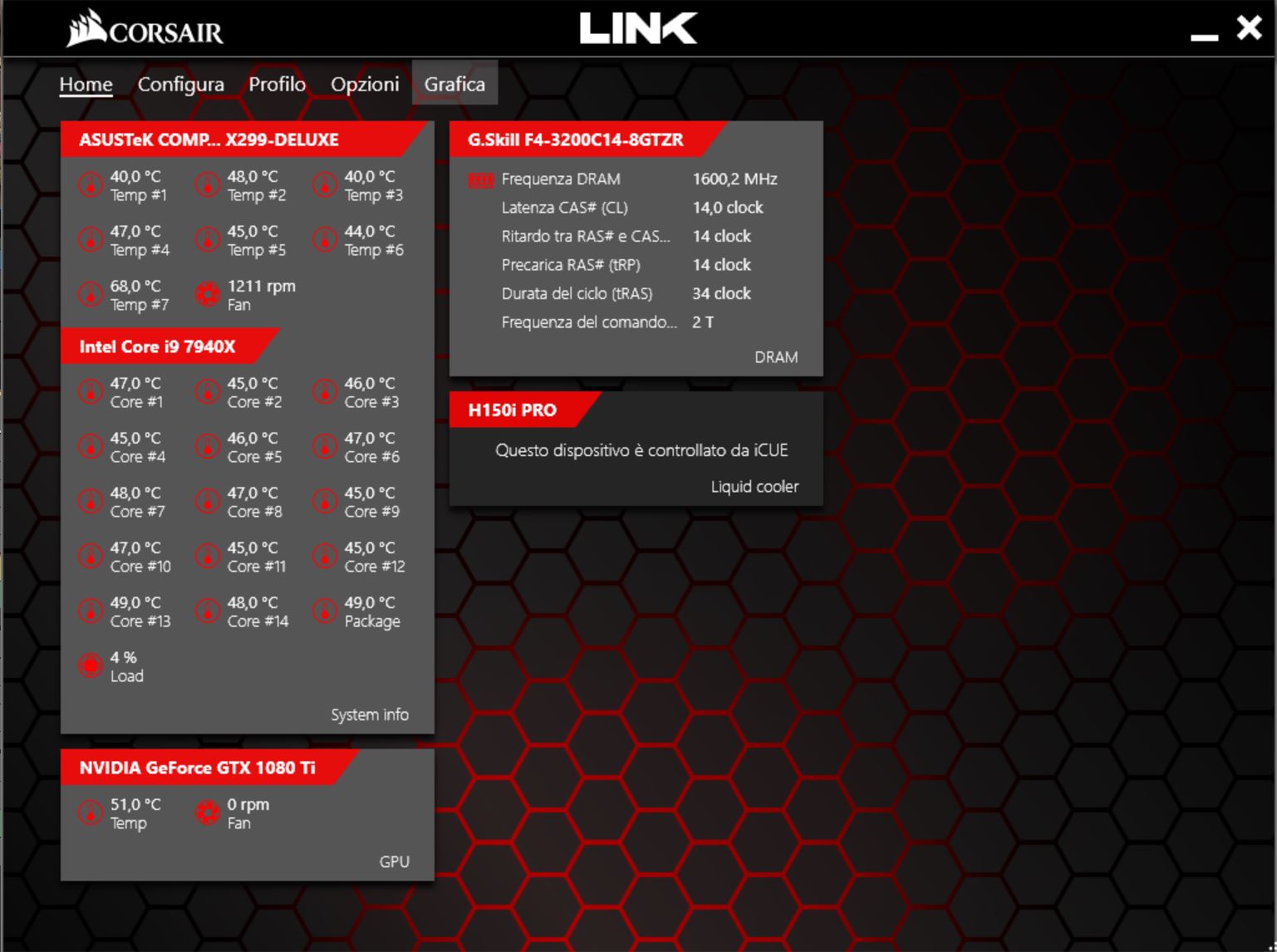Image resolution: width=1277 pixels, height=952 pixels.
Task: Click the DRAM frequency memory icon
Action: 481,179
